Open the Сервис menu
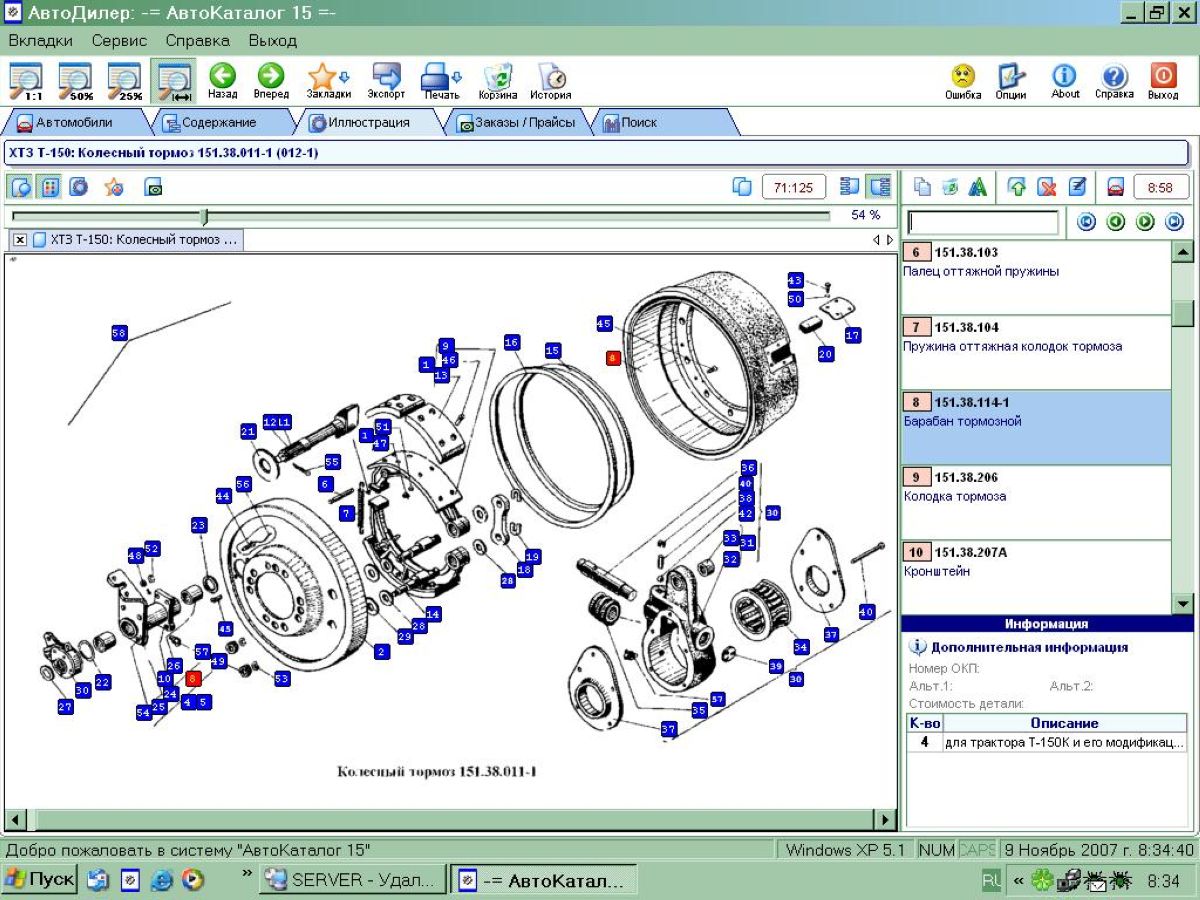The image size is (1200, 900). 119,41
